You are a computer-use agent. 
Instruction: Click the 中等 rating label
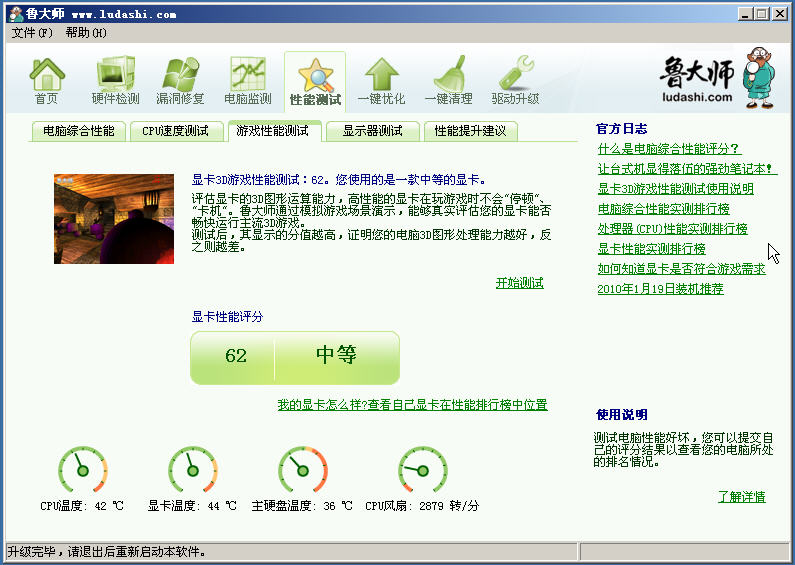point(336,355)
